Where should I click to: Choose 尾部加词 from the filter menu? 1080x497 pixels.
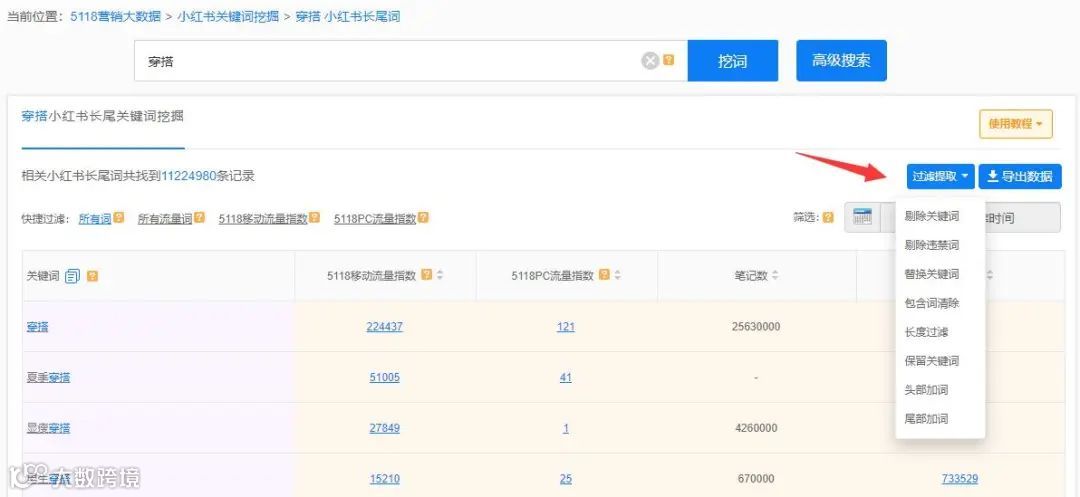click(926, 419)
